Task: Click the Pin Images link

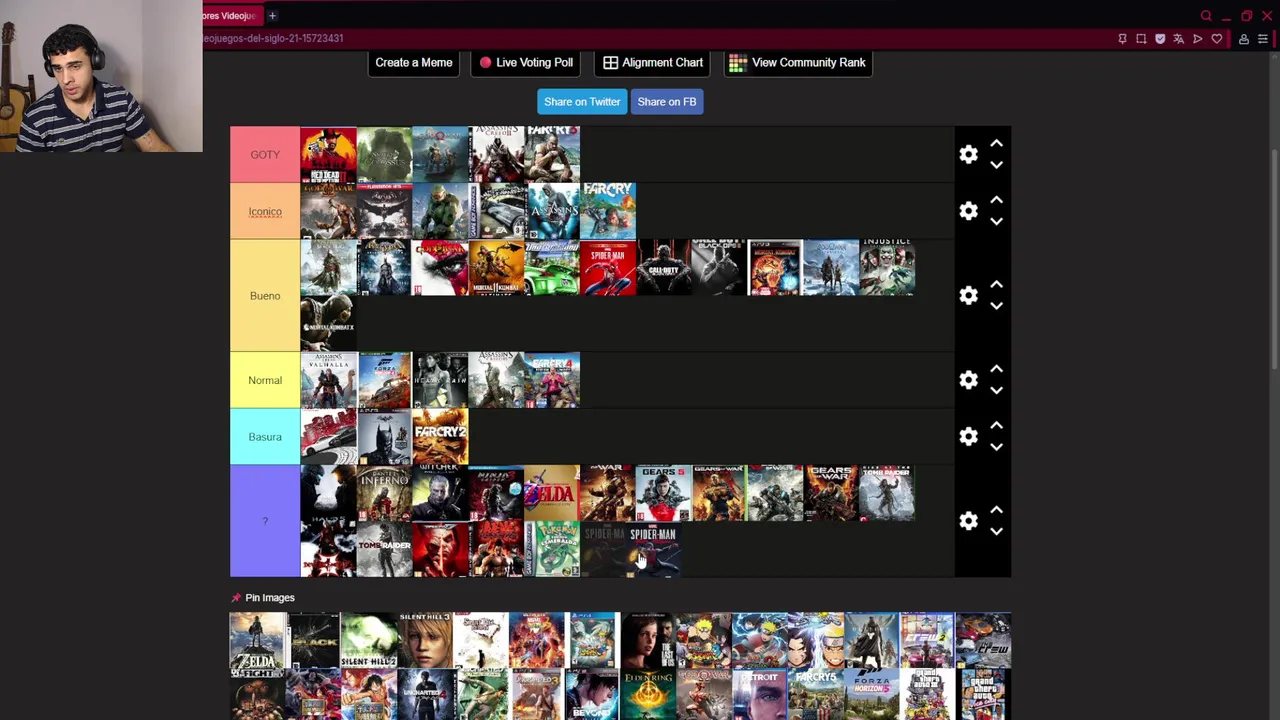Action: pos(263,597)
